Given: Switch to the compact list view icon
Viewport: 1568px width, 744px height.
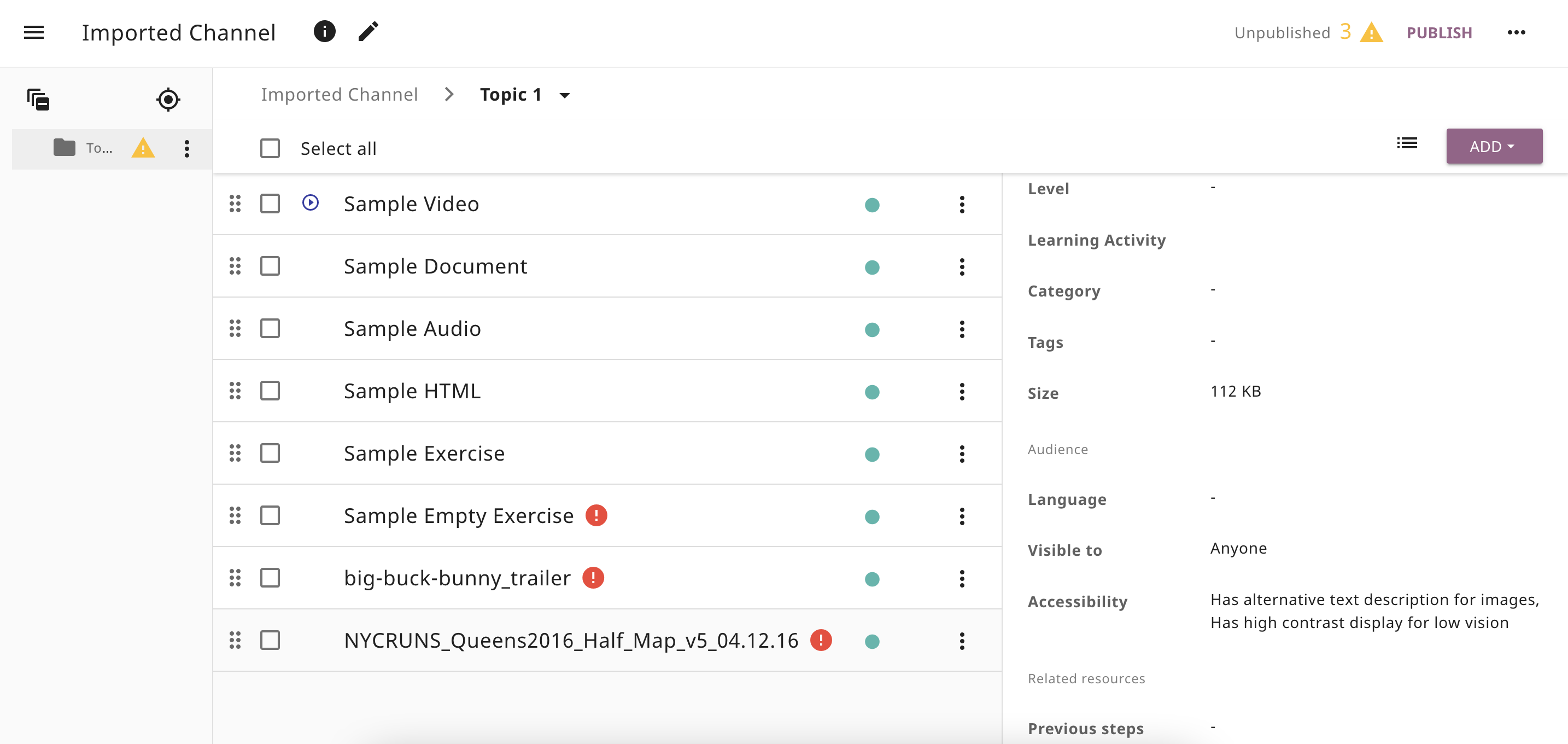Looking at the screenshot, I should [1407, 144].
